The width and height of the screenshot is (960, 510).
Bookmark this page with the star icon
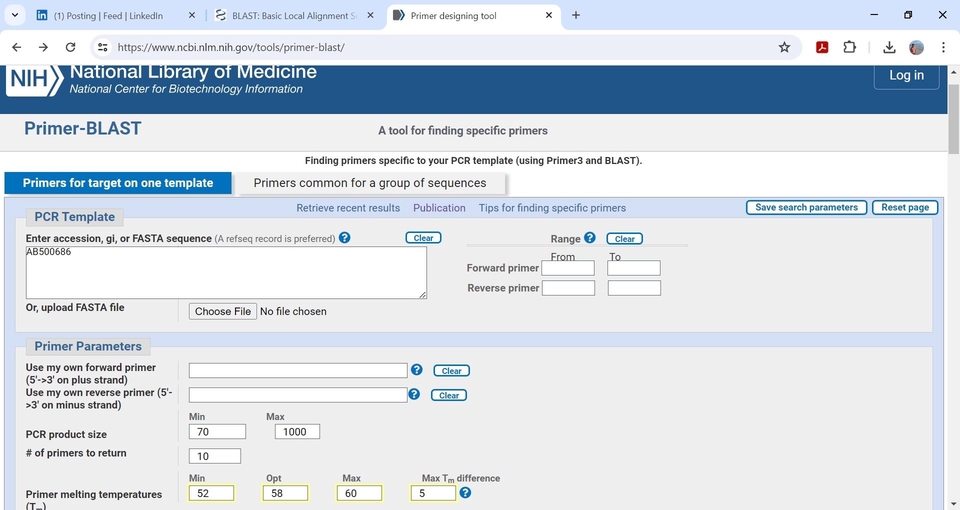[x=784, y=47]
